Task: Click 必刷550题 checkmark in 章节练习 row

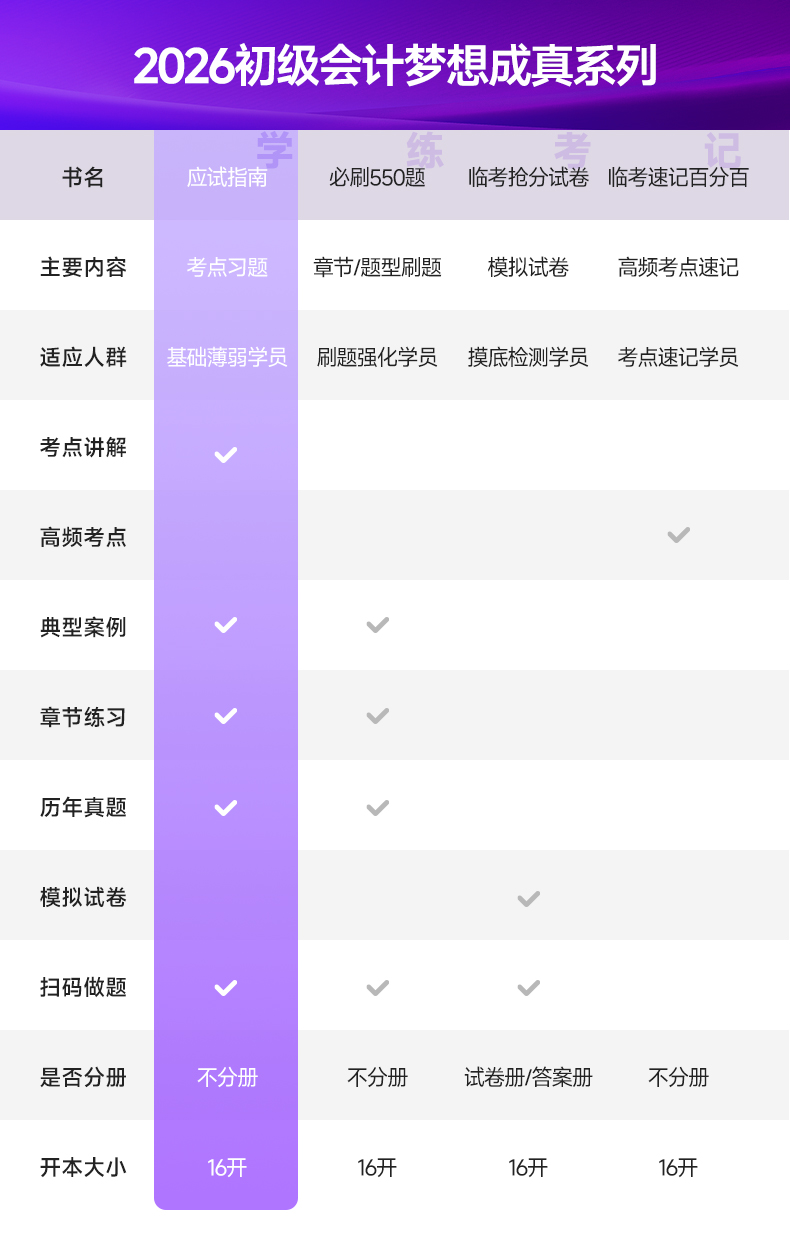Action: point(377,716)
